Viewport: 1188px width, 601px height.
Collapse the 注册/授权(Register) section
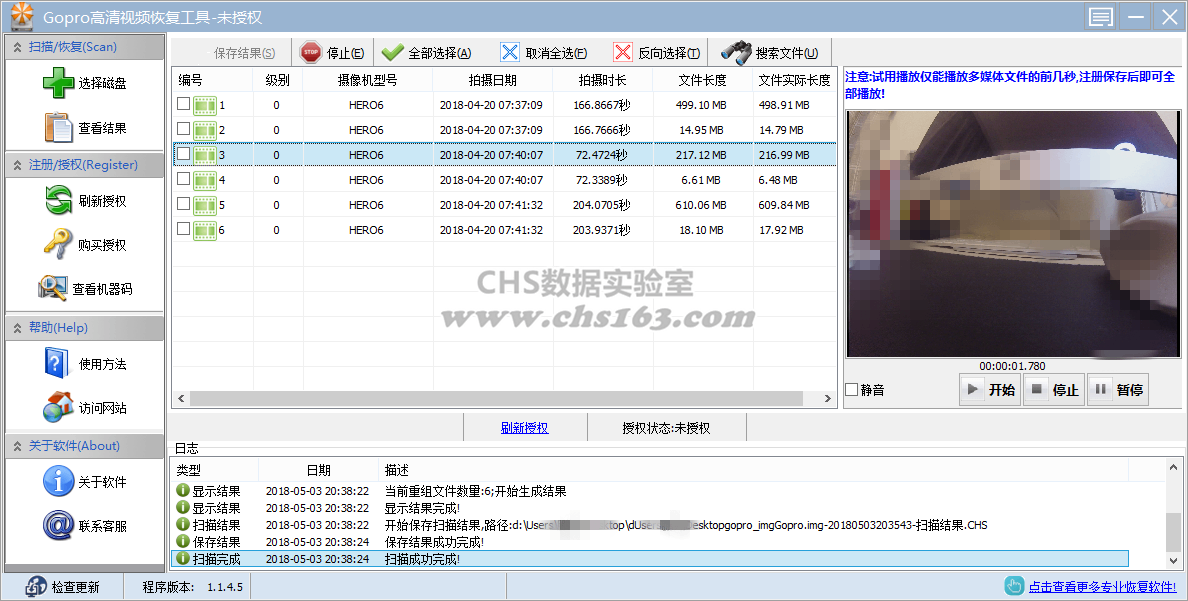point(84,164)
